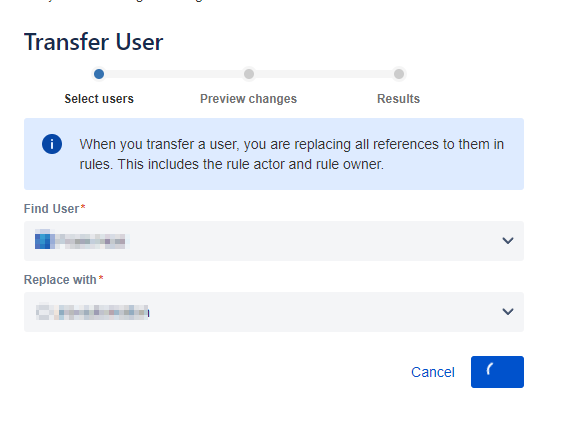The image size is (574, 428).
Task: Click the Find User field label
Action: click(55, 209)
